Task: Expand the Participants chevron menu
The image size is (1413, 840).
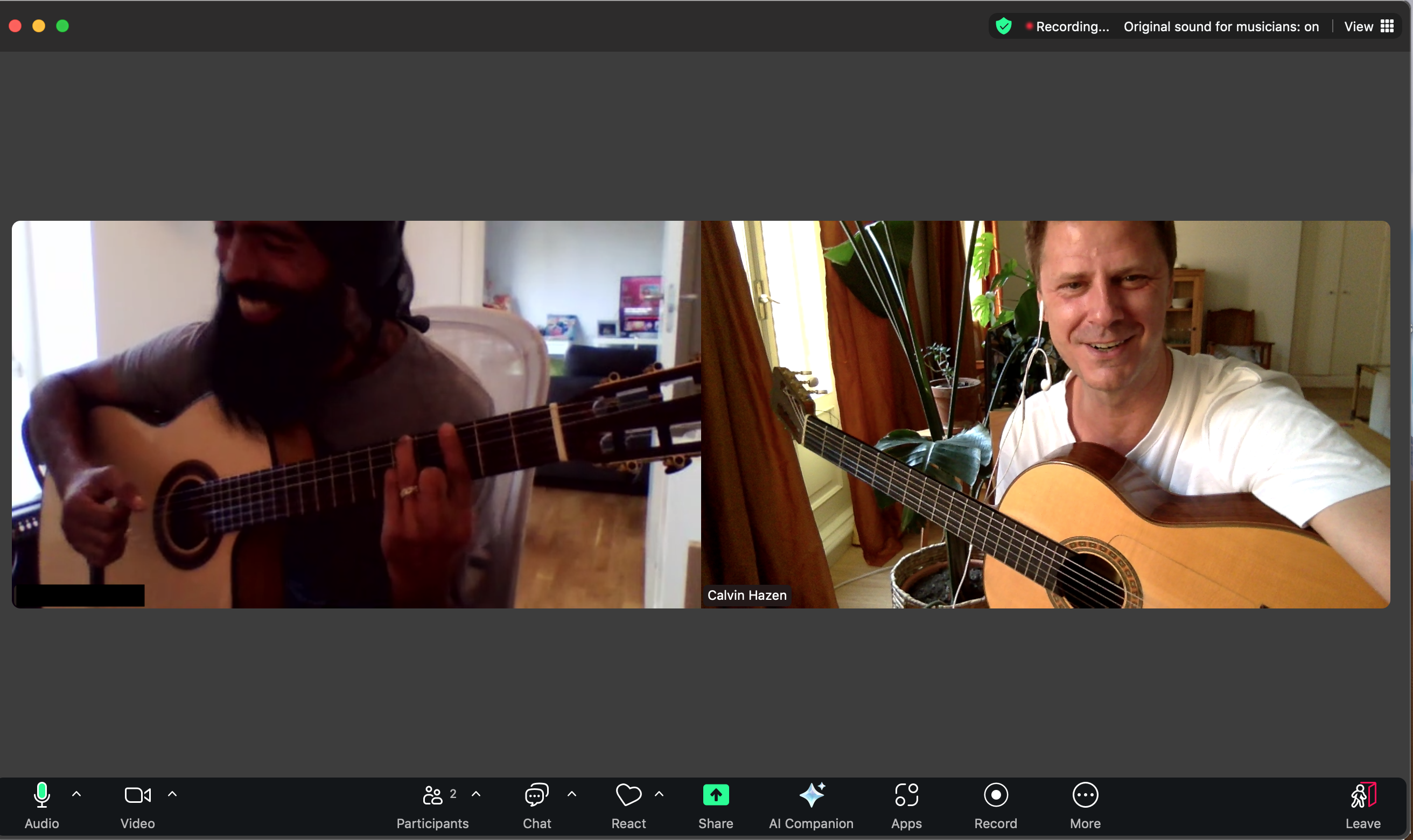Action: click(475, 794)
